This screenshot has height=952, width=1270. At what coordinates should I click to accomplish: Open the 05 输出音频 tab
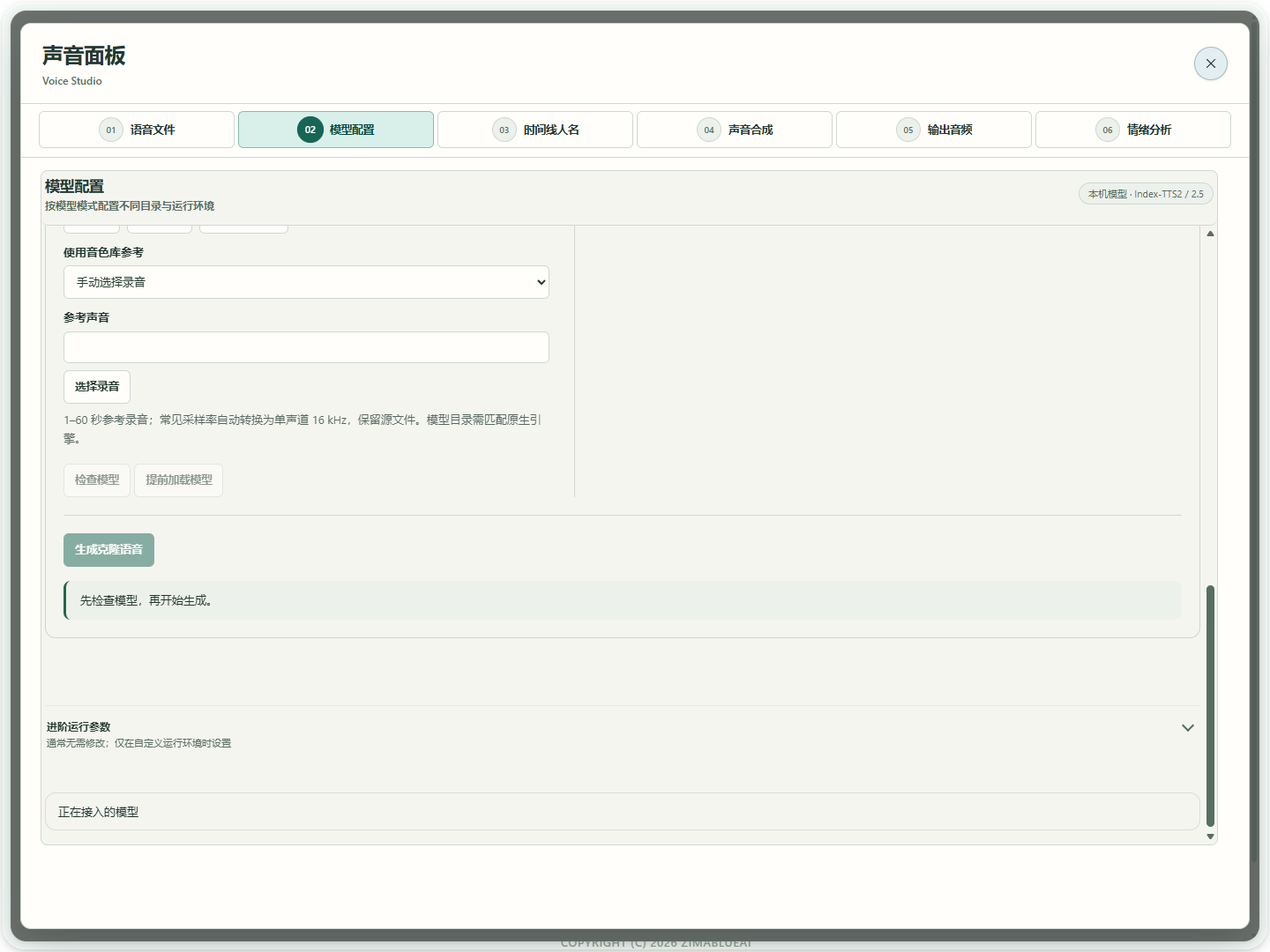[934, 130]
